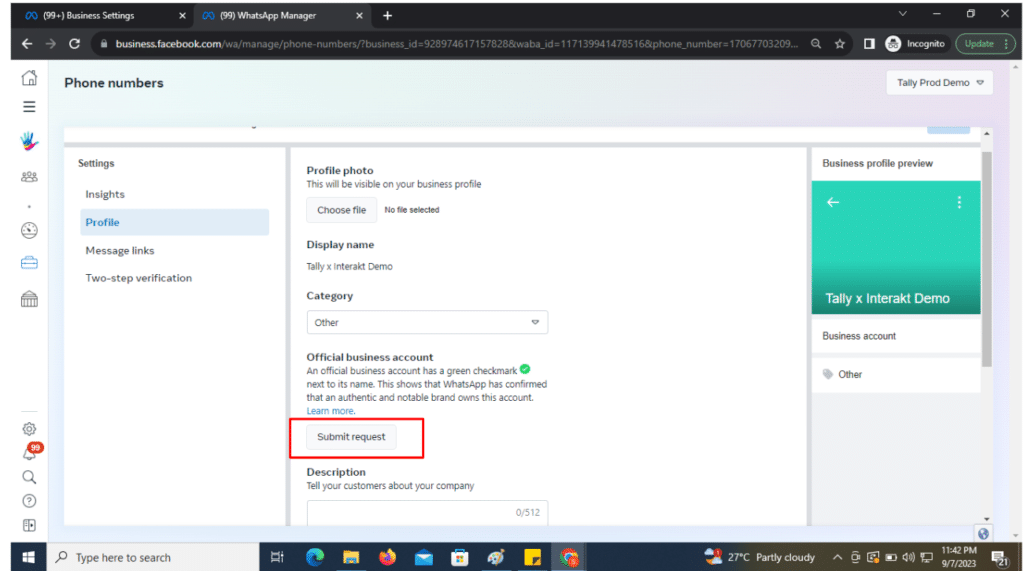Click the volume speaker tray icon
The image size is (1024, 571).
pyautogui.click(x=908, y=557)
